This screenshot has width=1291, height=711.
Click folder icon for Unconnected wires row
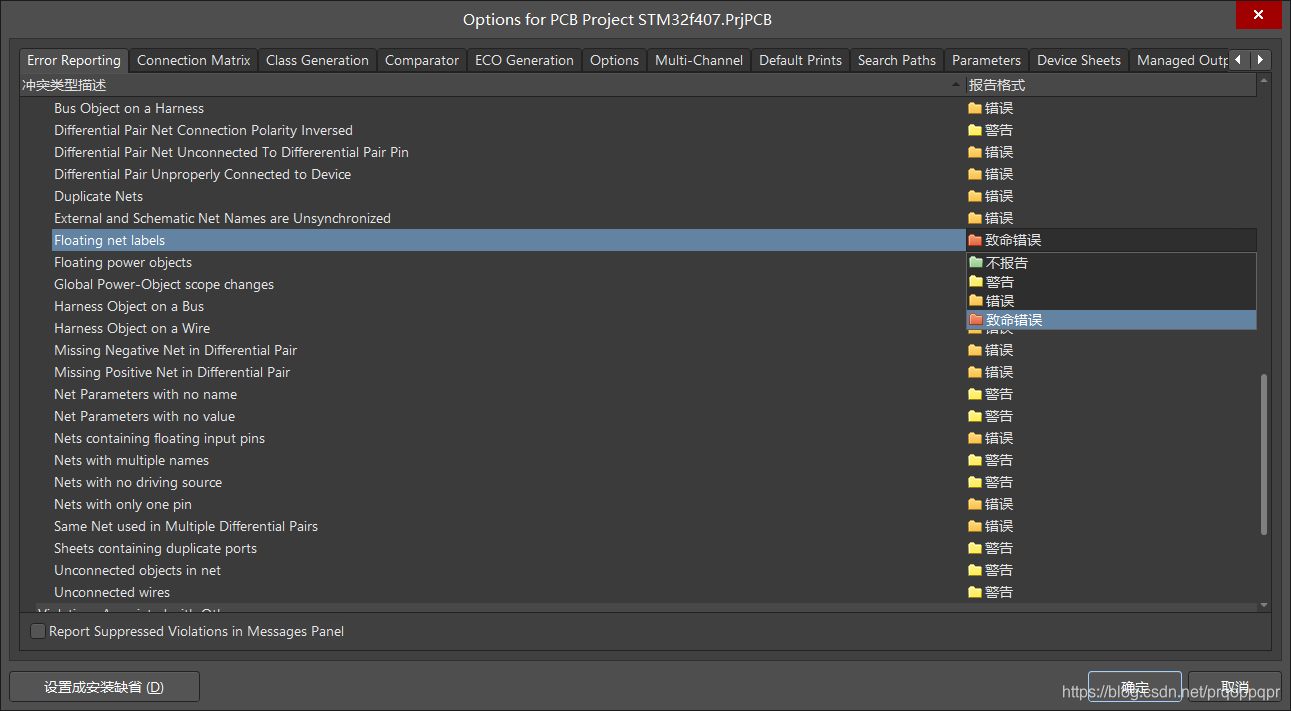[x=975, y=592]
